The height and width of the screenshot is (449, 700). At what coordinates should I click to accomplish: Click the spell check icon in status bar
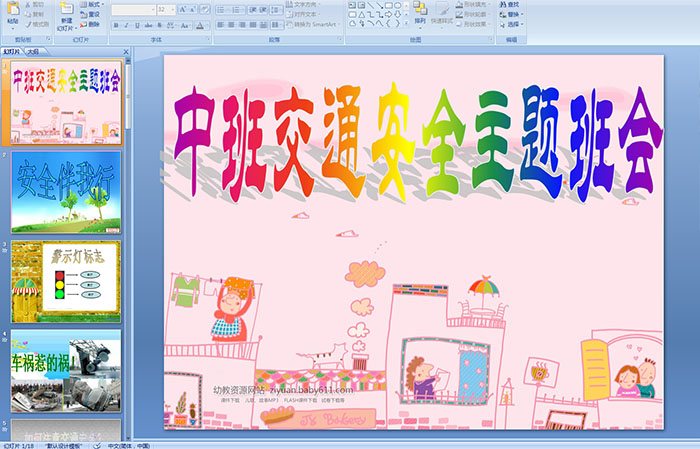(x=97, y=445)
